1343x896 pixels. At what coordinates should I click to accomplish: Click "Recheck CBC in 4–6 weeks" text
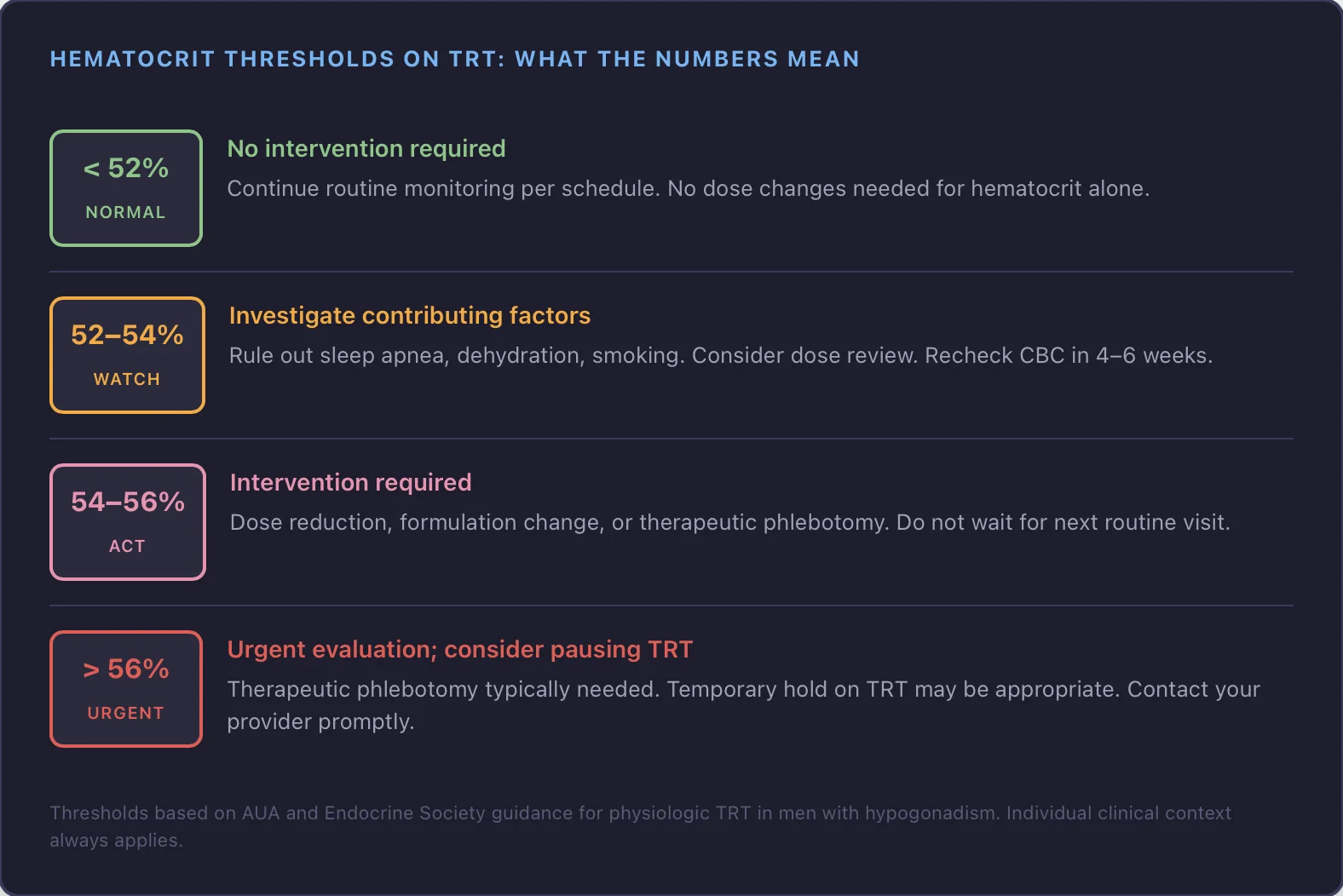click(1069, 356)
